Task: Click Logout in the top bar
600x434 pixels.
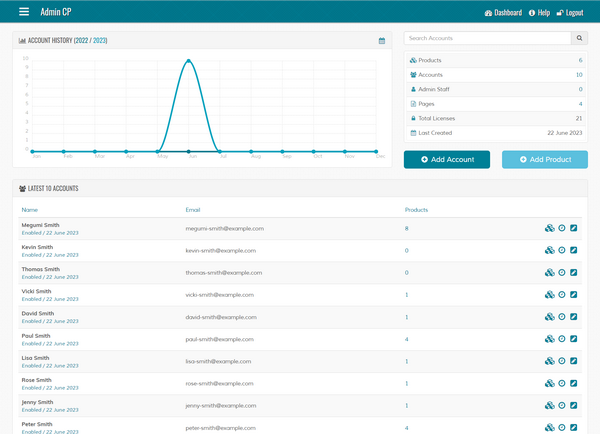Action: point(570,13)
